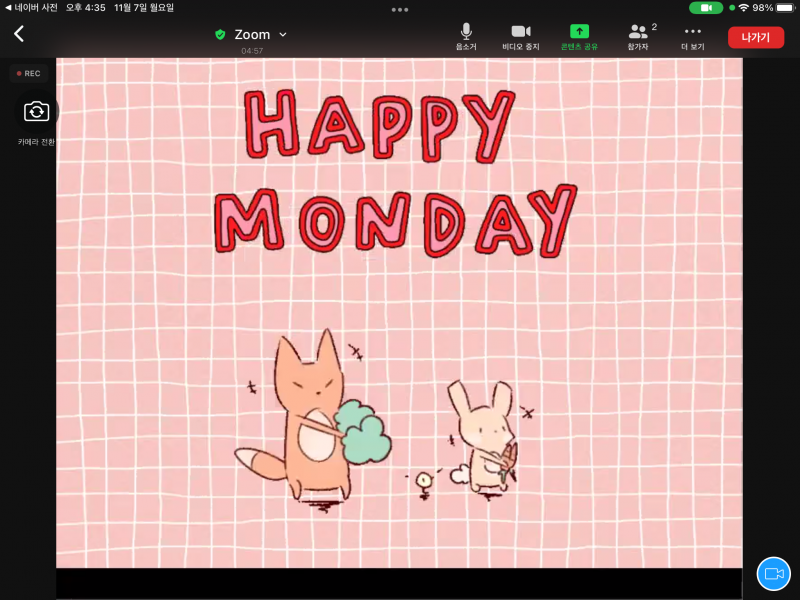Screen dimensions: 800x600
Task: Tap the back chevron at top left
Action: click(x=19, y=34)
